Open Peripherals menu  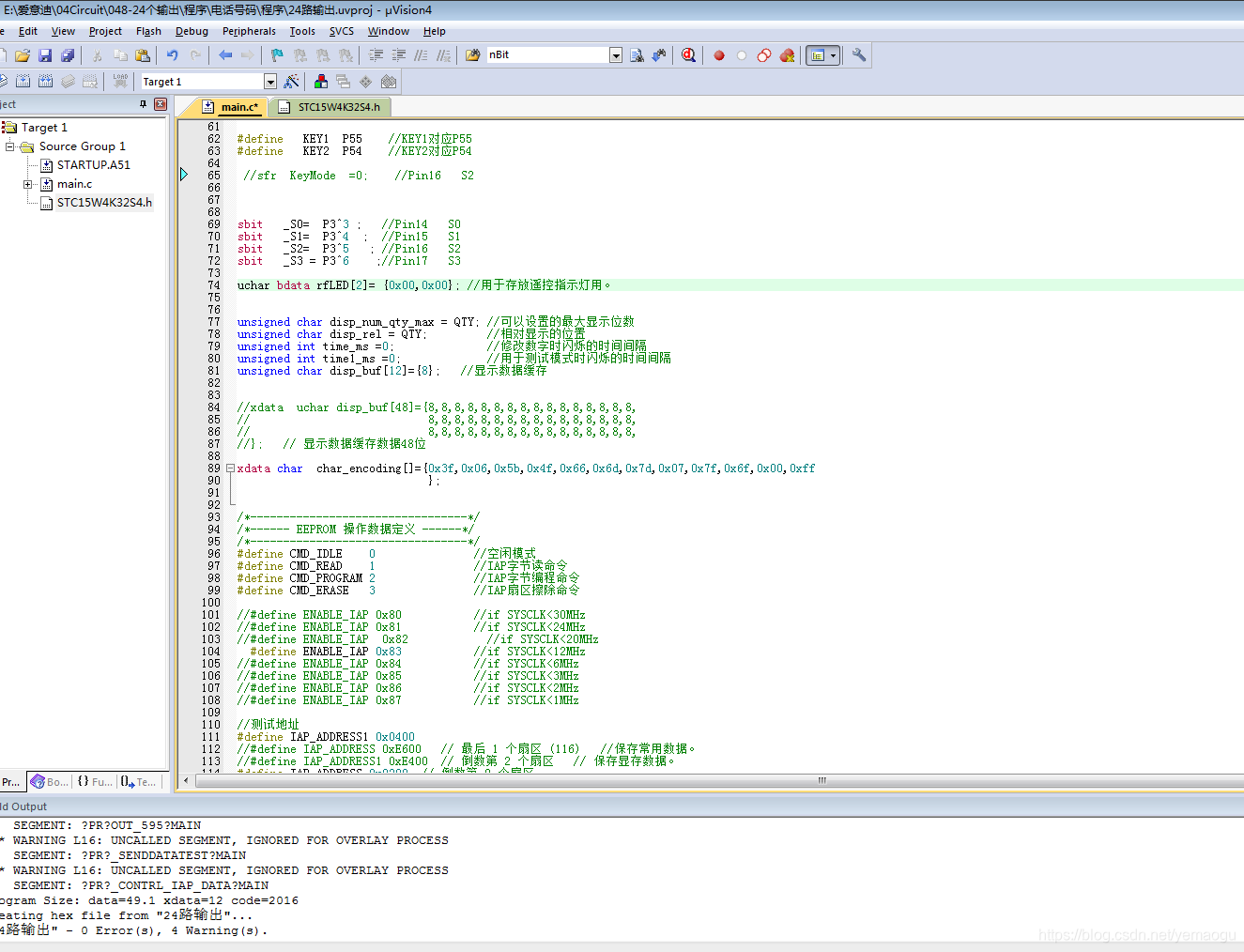249,31
